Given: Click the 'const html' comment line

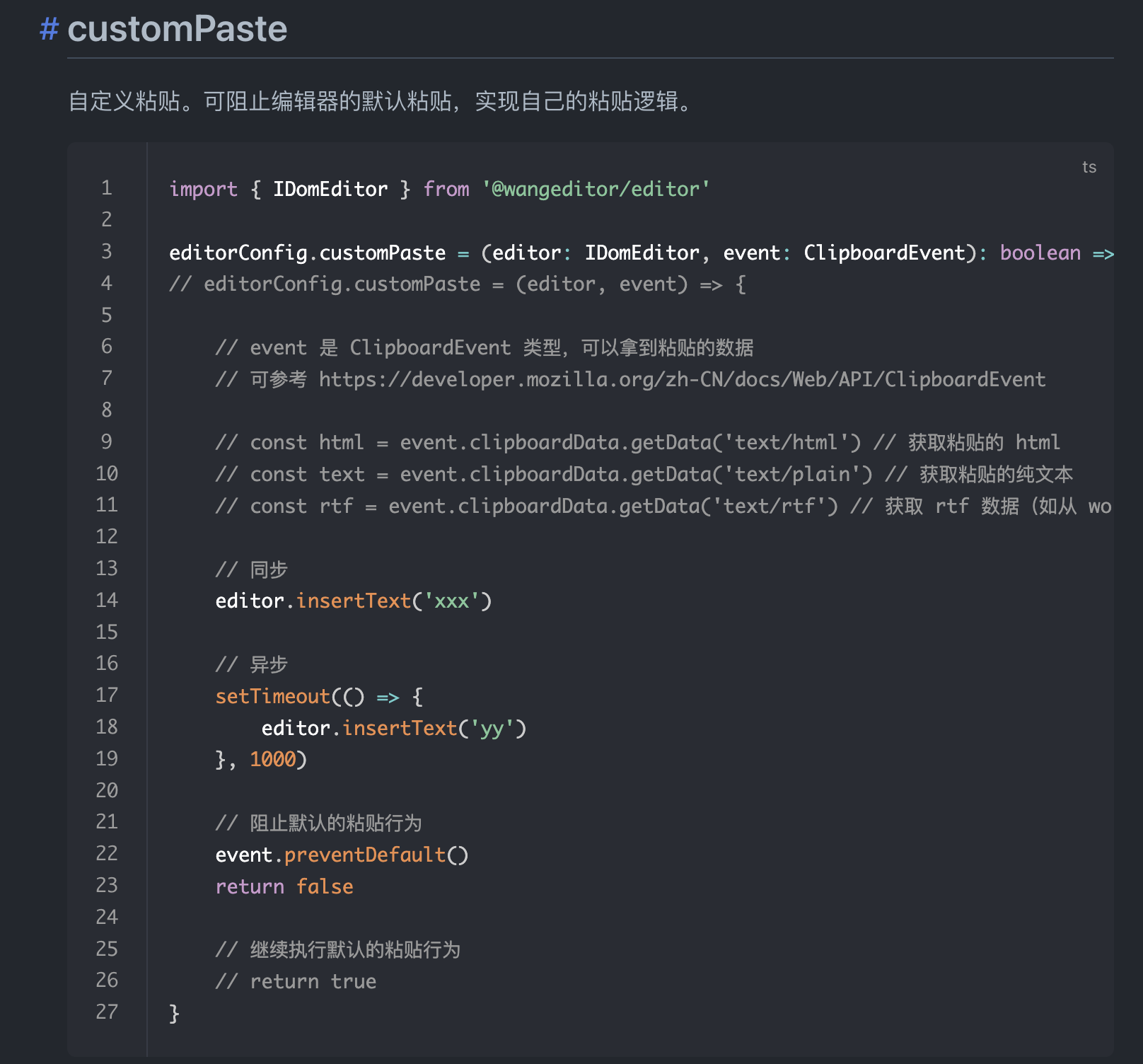Looking at the screenshot, I should pyautogui.click(x=637, y=442).
